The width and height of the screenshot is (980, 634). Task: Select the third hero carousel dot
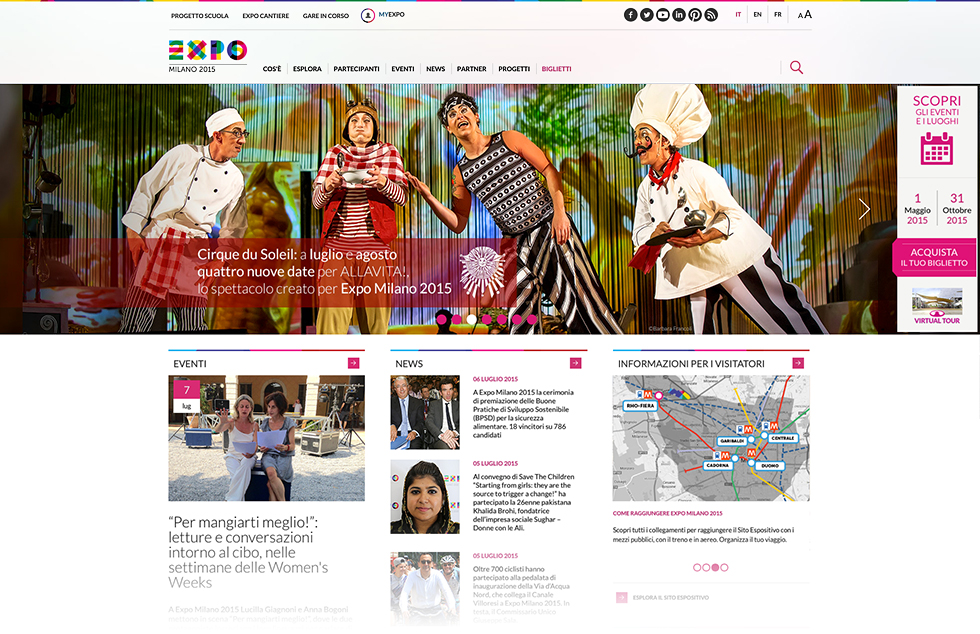click(471, 320)
